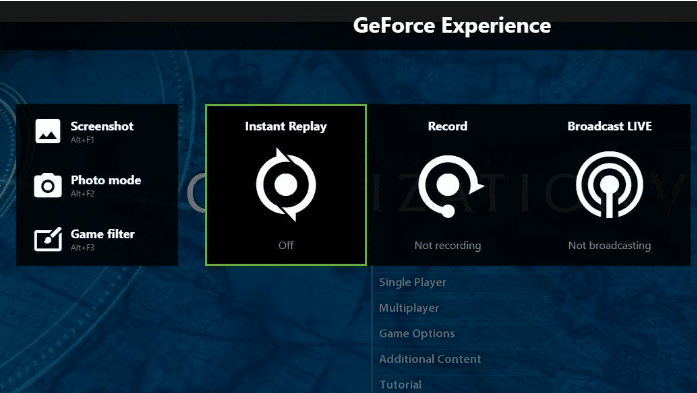
Task: Open Additional Content menu entry
Action: pyautogui.click(x=430, y=359)
